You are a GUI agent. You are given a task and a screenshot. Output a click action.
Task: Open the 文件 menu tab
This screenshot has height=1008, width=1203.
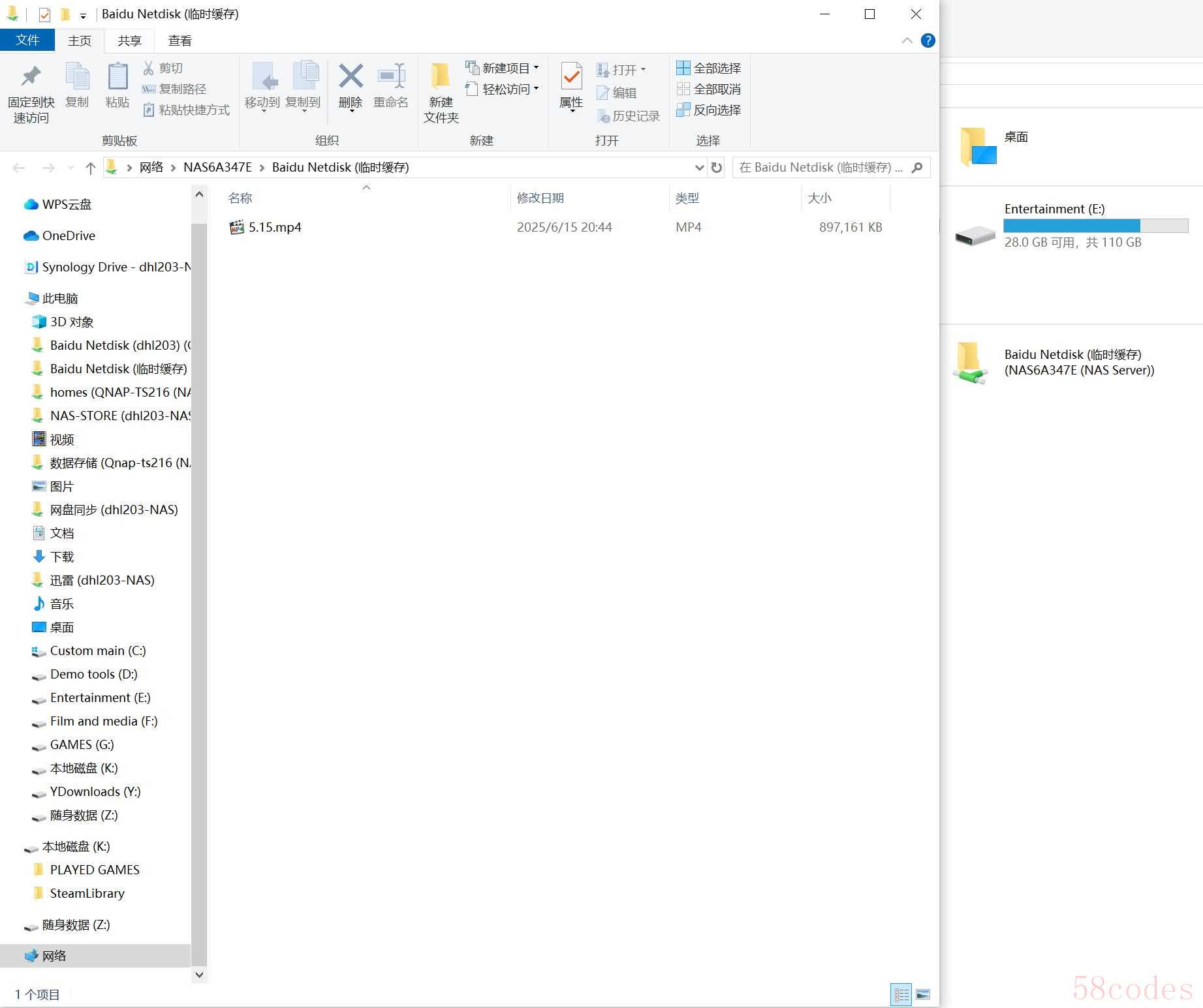point(27,40)
